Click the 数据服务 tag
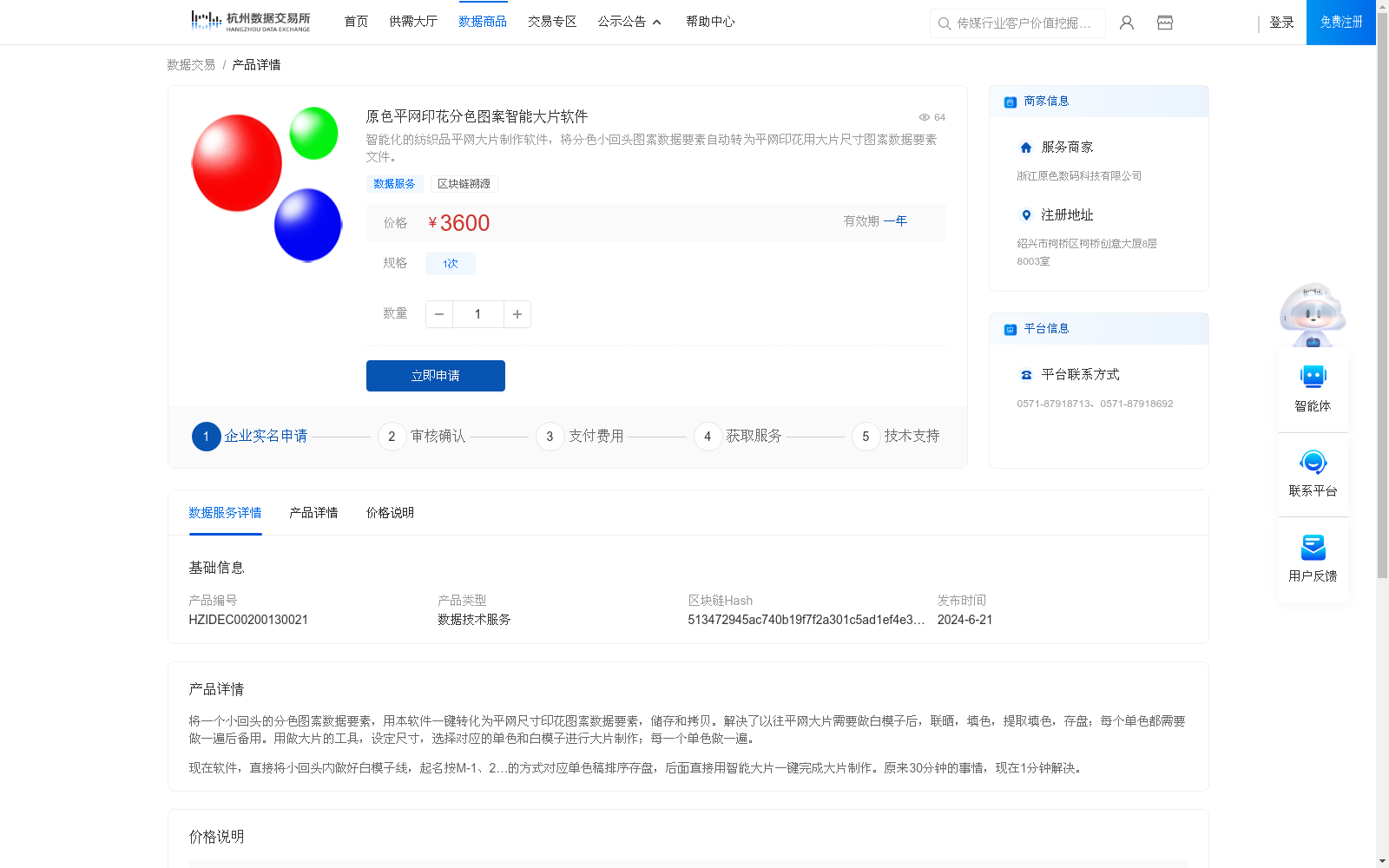 (x=394, y=184)
